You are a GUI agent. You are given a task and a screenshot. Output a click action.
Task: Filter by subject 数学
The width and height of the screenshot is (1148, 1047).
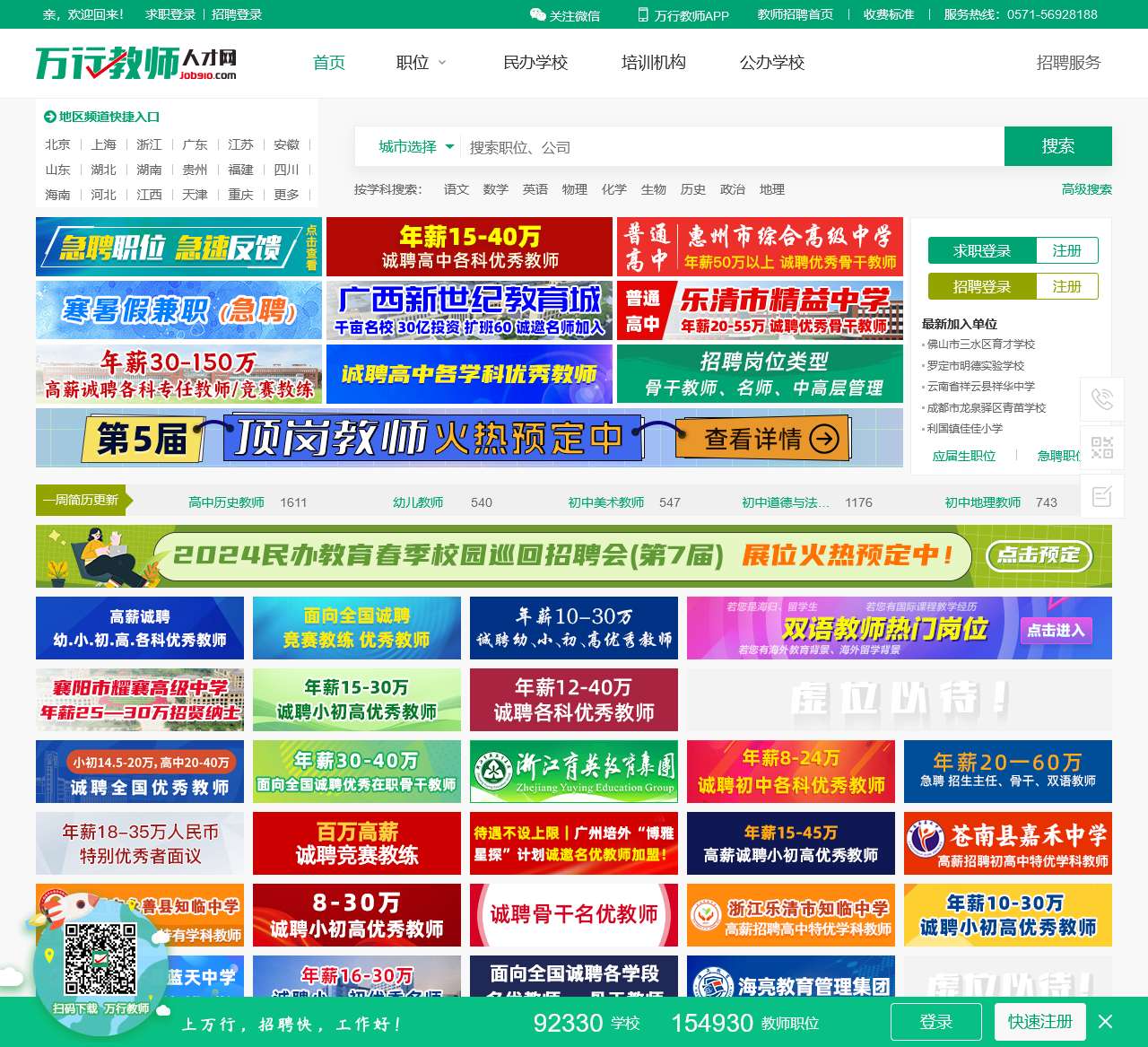[496, 189]
